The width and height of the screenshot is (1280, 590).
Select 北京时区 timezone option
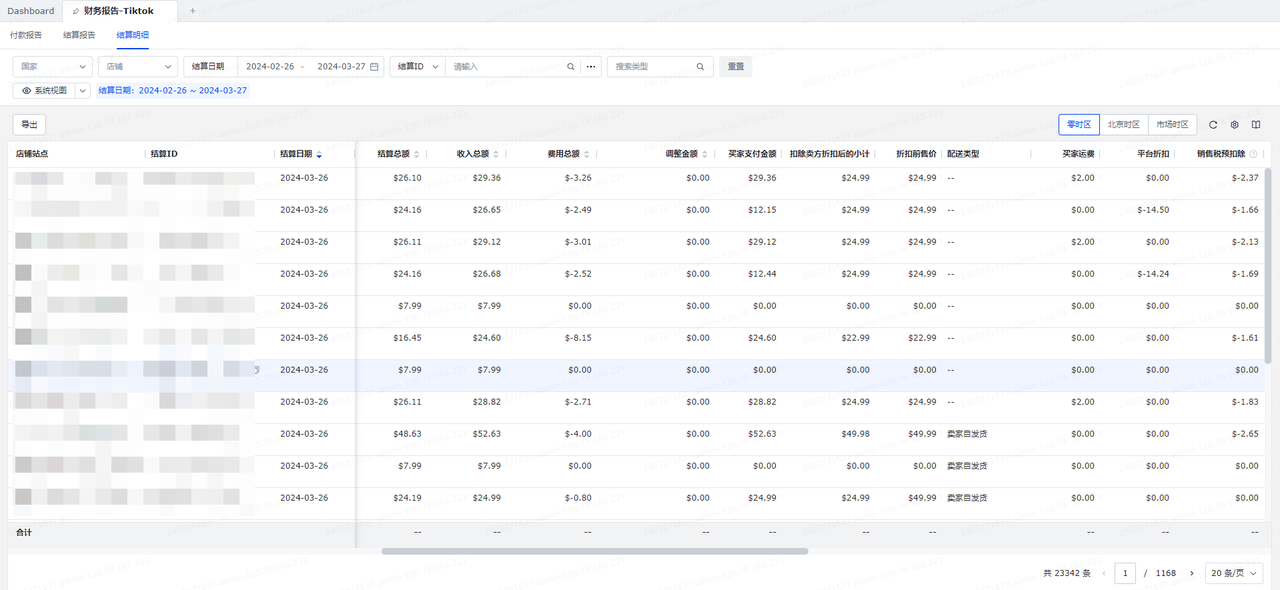tap(1123, 125)
